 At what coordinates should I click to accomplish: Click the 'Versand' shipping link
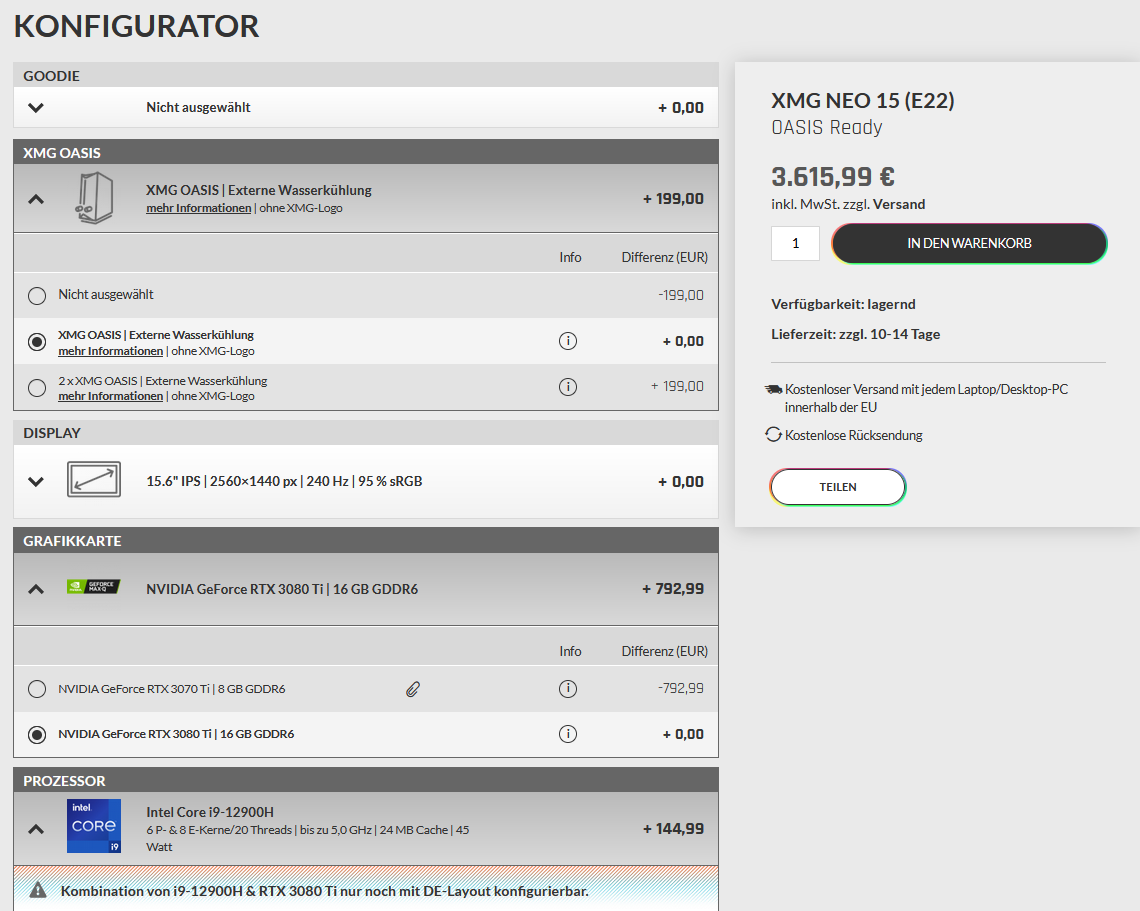pos(899,204)
